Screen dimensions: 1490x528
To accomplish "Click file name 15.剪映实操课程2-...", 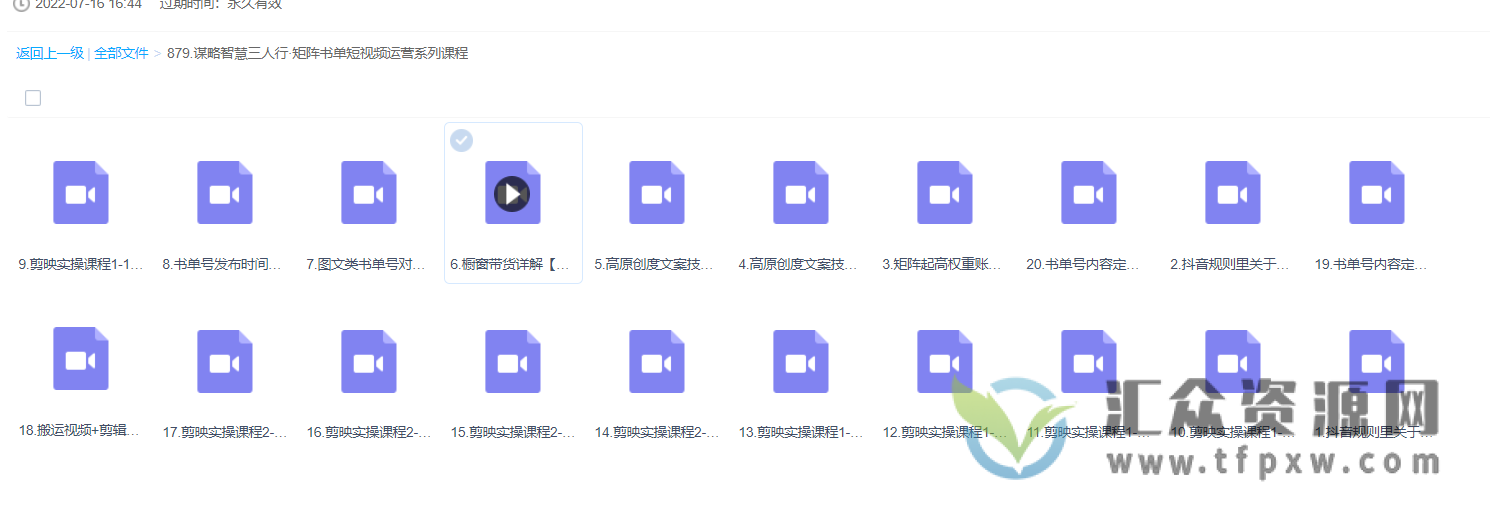I will click(x=513, y=433).
